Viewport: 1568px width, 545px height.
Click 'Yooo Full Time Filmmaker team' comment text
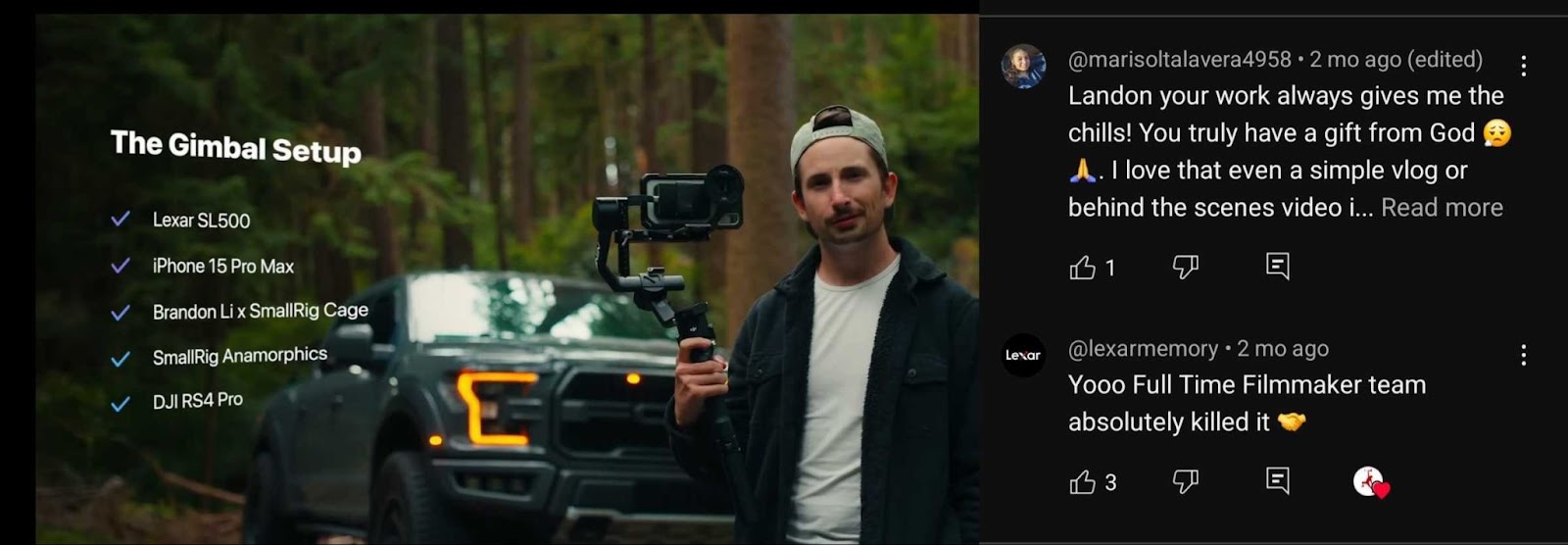click(1247, 385)
